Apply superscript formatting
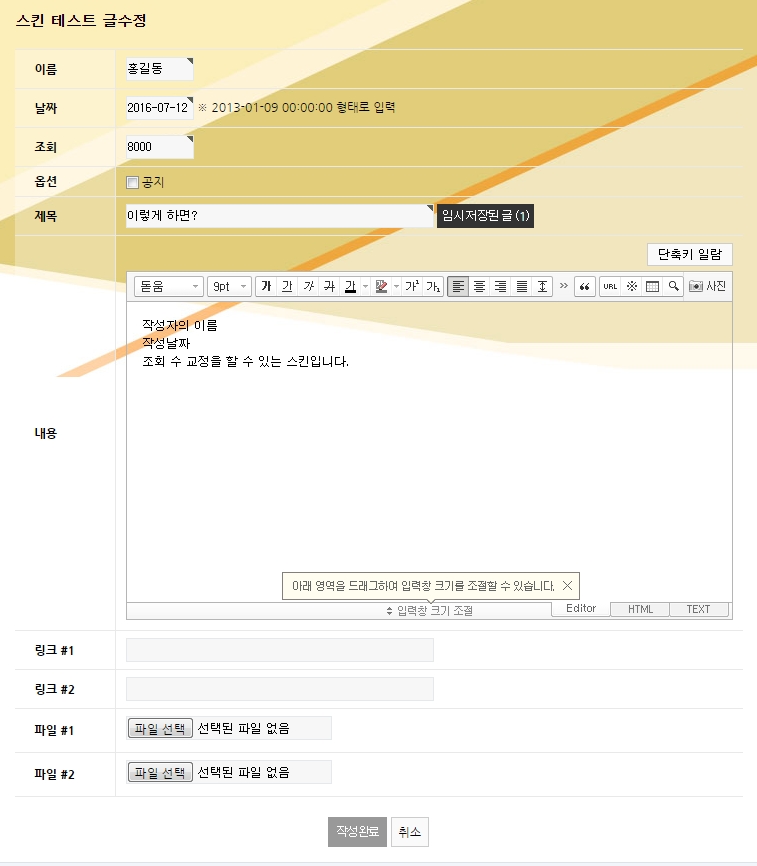Screen dimensions: 757x866 coord(412,286)
